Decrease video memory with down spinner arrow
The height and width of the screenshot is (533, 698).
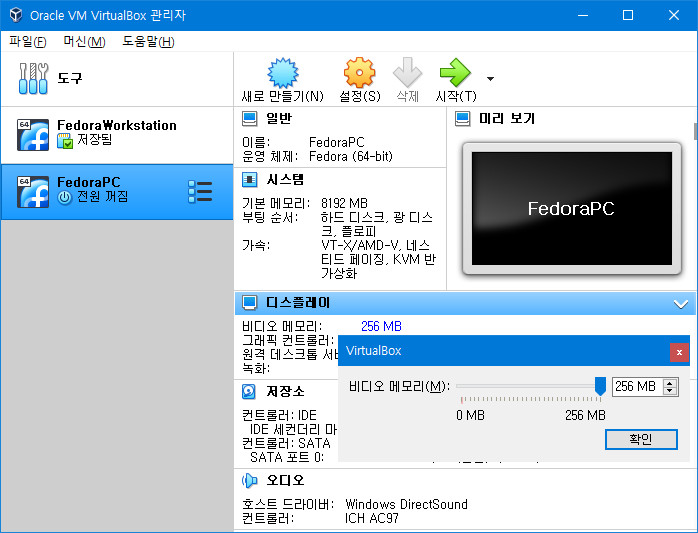click(670, 391)
